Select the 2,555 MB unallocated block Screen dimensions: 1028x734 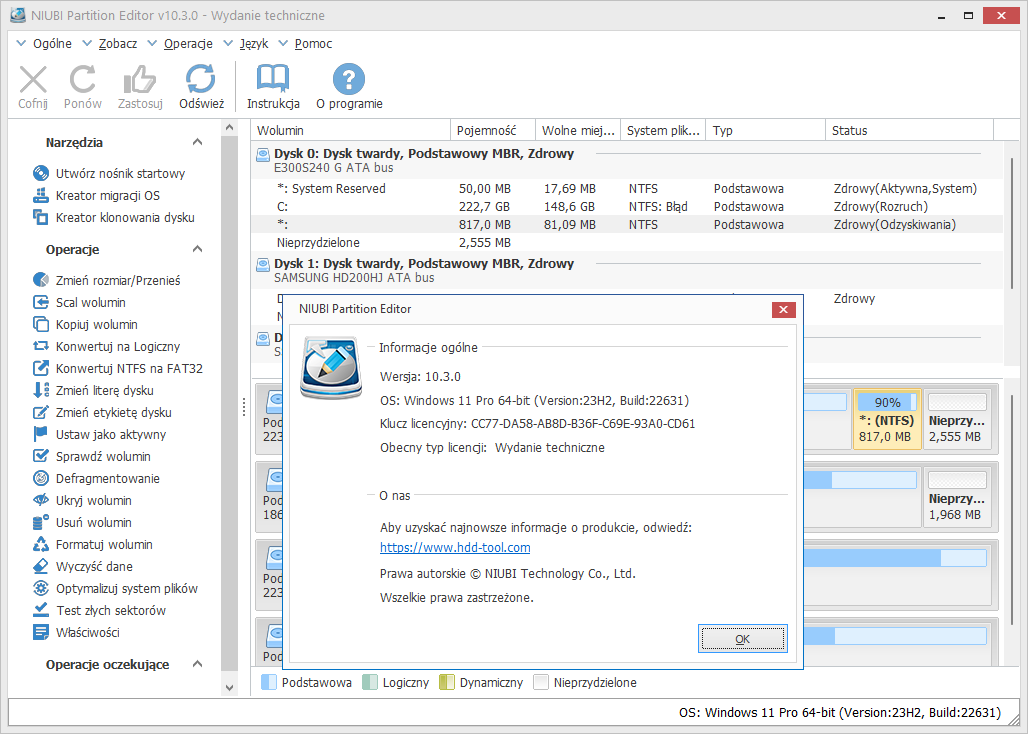click(x=957, y=419)
